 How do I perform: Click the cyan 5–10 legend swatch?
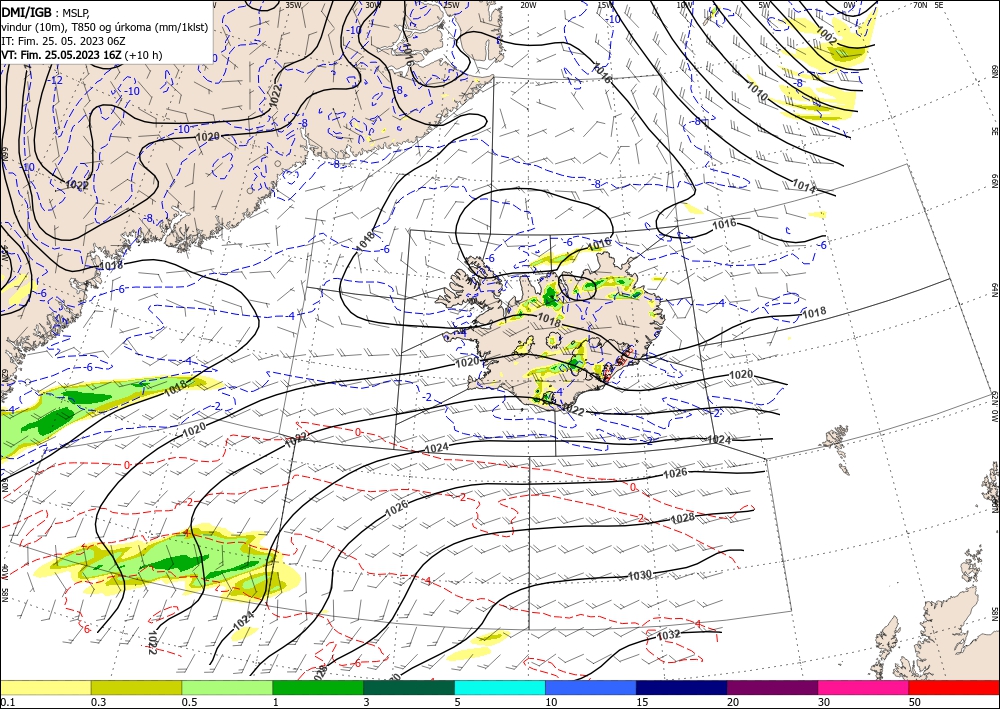(x=500, y=687)
